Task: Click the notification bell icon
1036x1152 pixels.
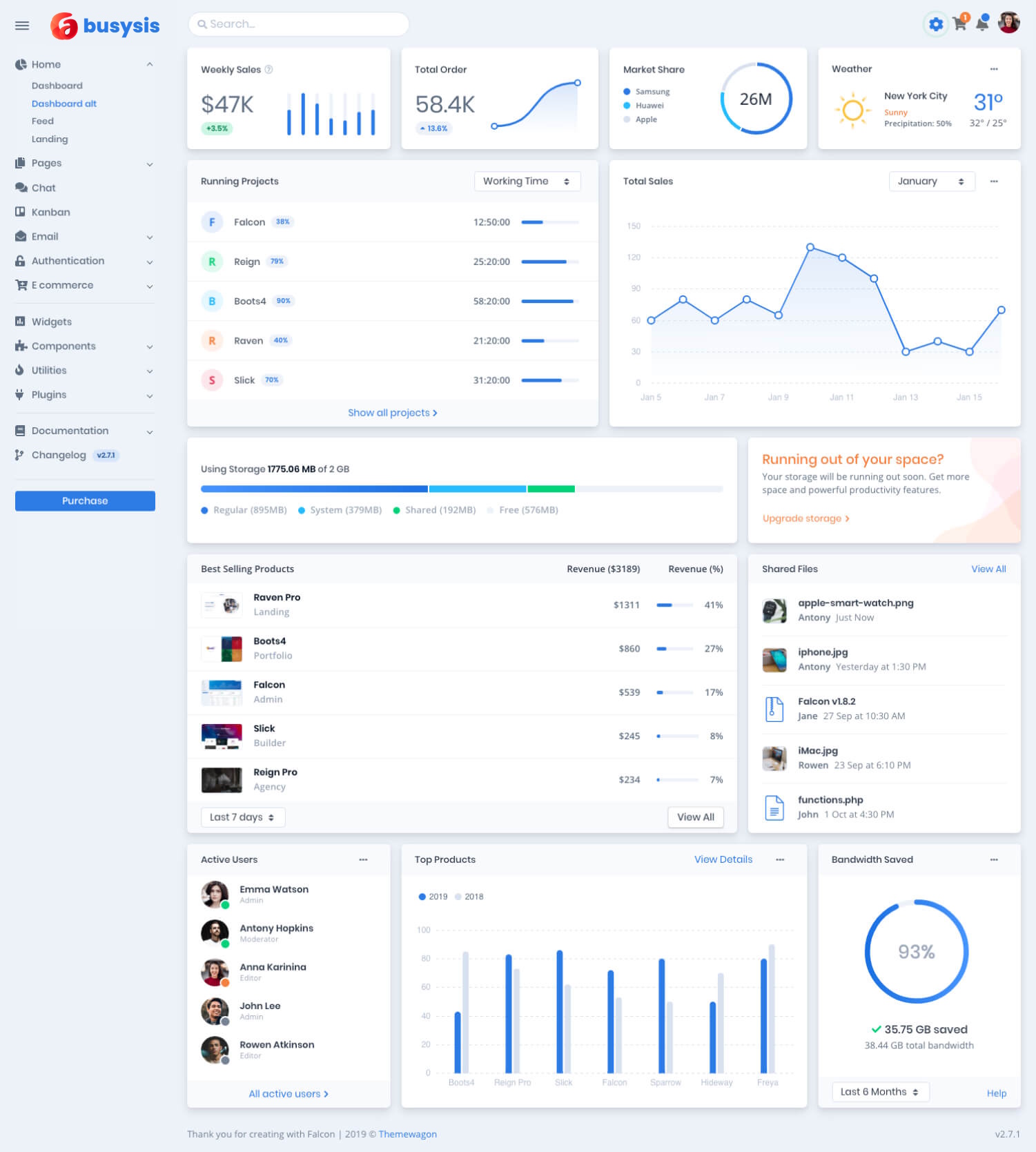Action: pos(981,25)
